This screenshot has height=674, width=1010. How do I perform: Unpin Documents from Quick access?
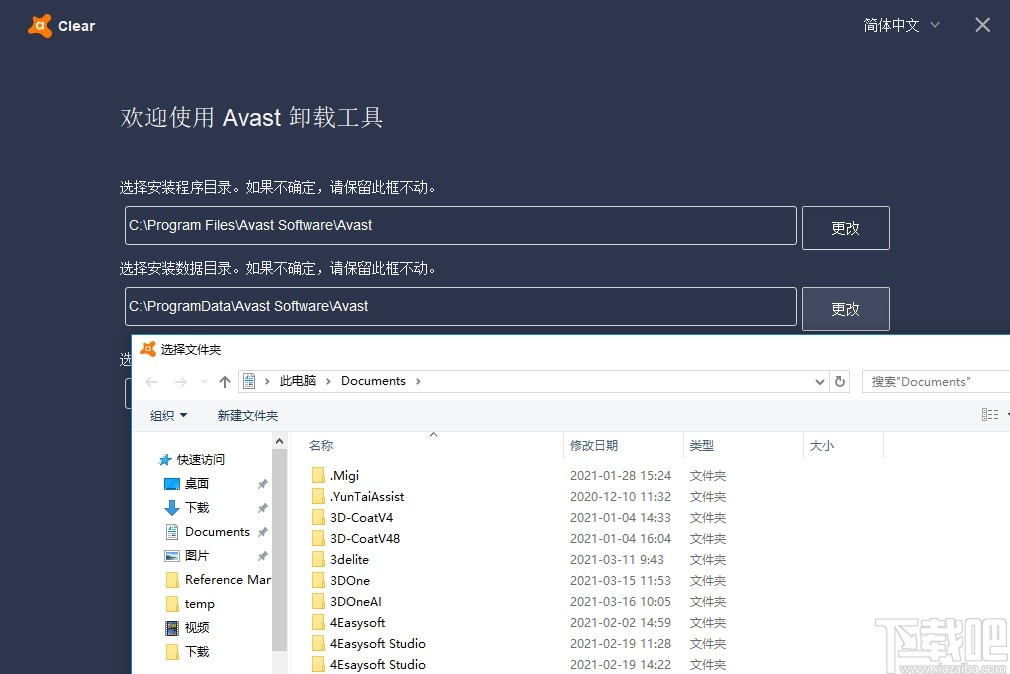[x=262, y=531]
